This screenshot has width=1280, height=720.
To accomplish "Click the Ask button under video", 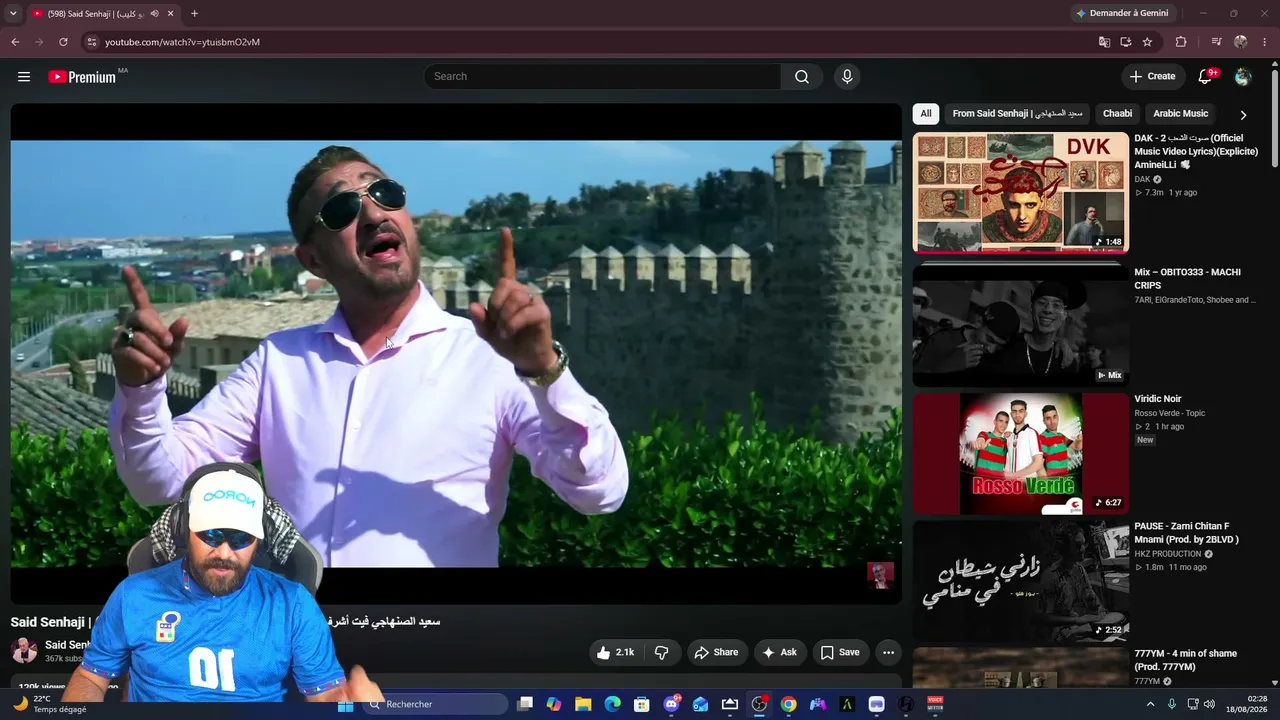I will point(779,653).
